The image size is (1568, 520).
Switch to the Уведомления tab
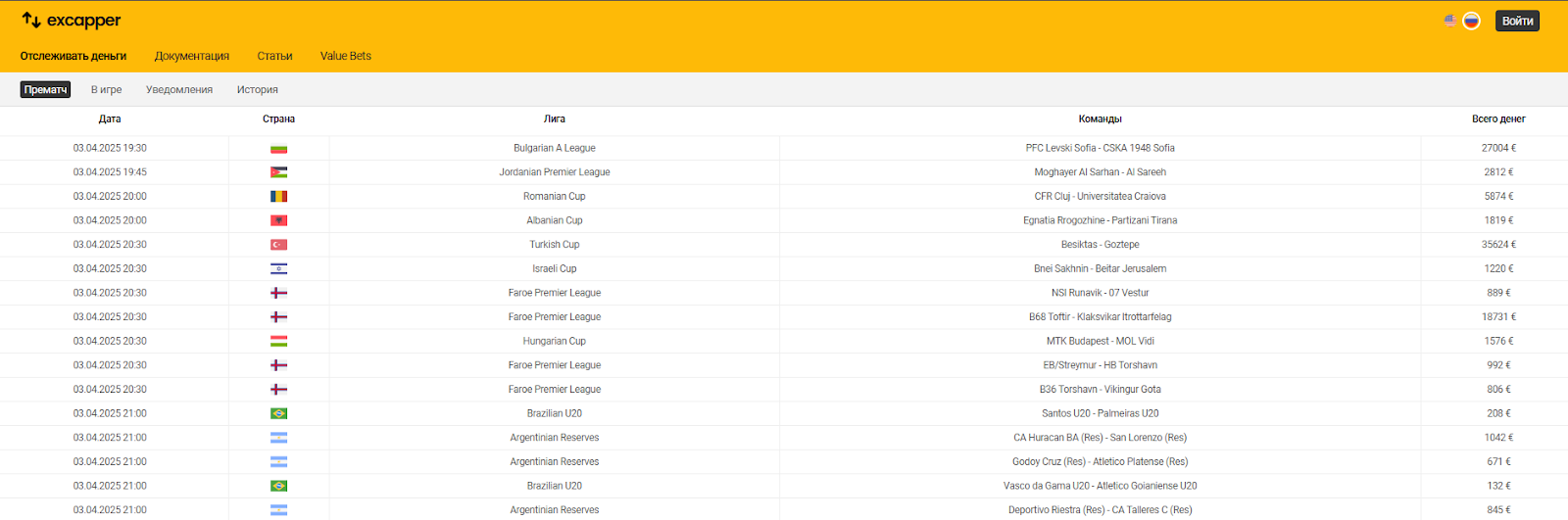click(179, 89)
